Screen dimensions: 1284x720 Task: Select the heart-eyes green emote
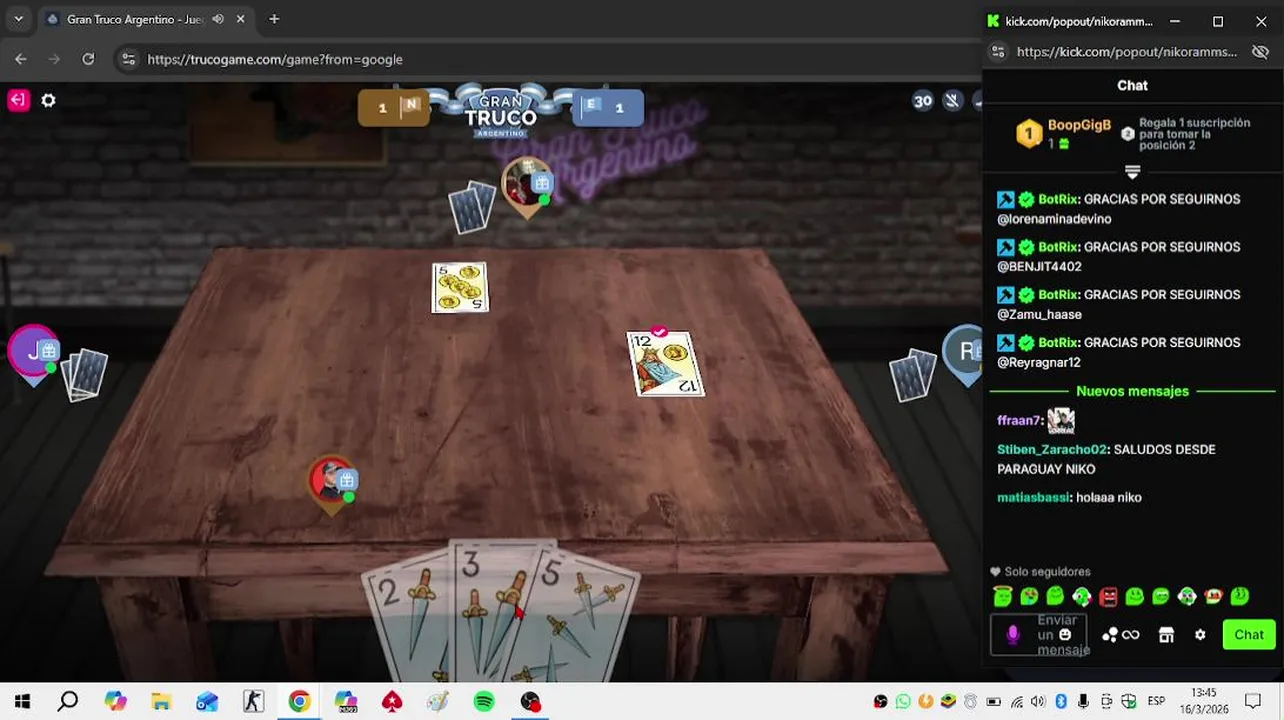click(x=1029, y=596)
